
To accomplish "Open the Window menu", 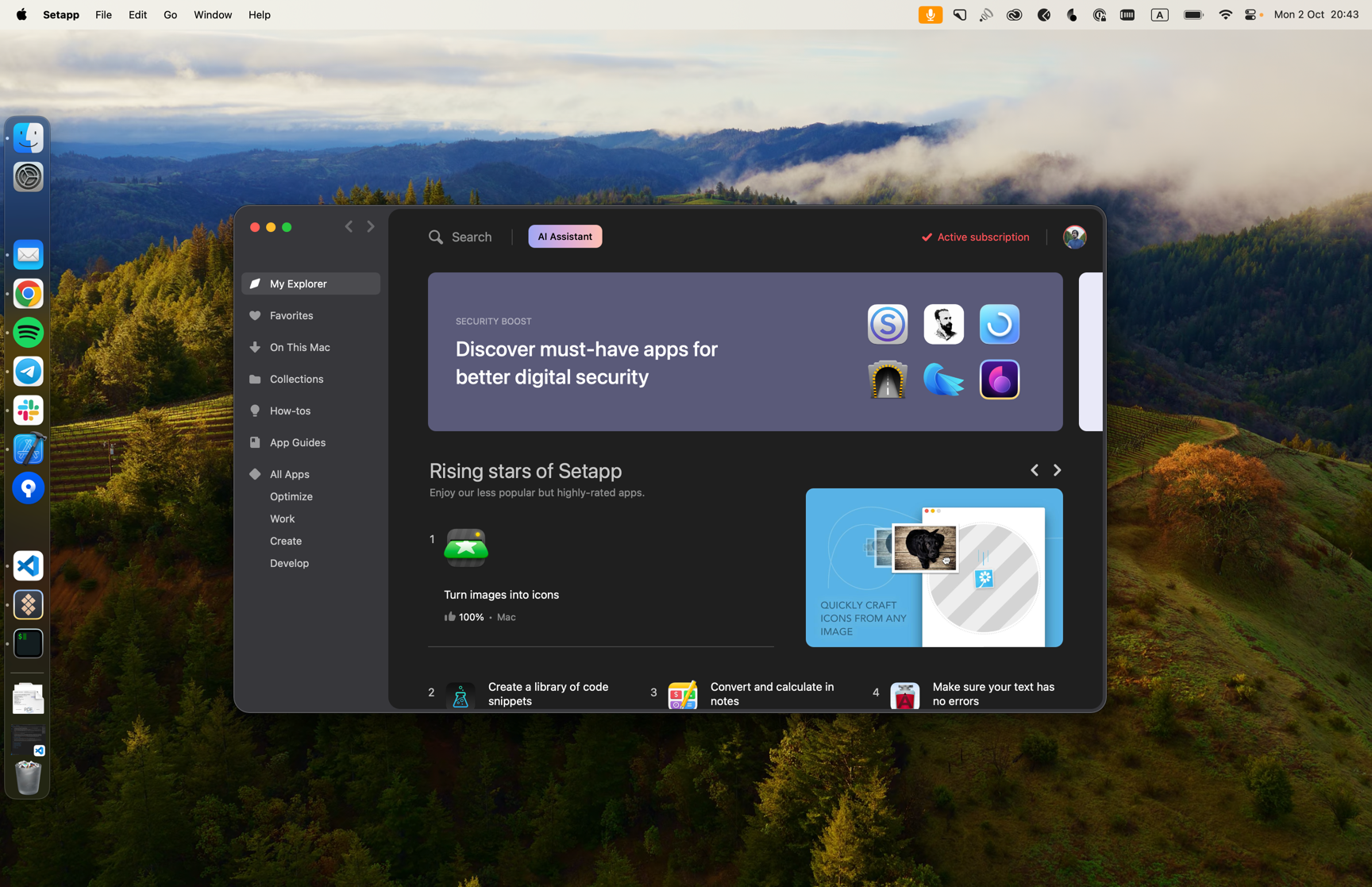I will pos(213,14).
